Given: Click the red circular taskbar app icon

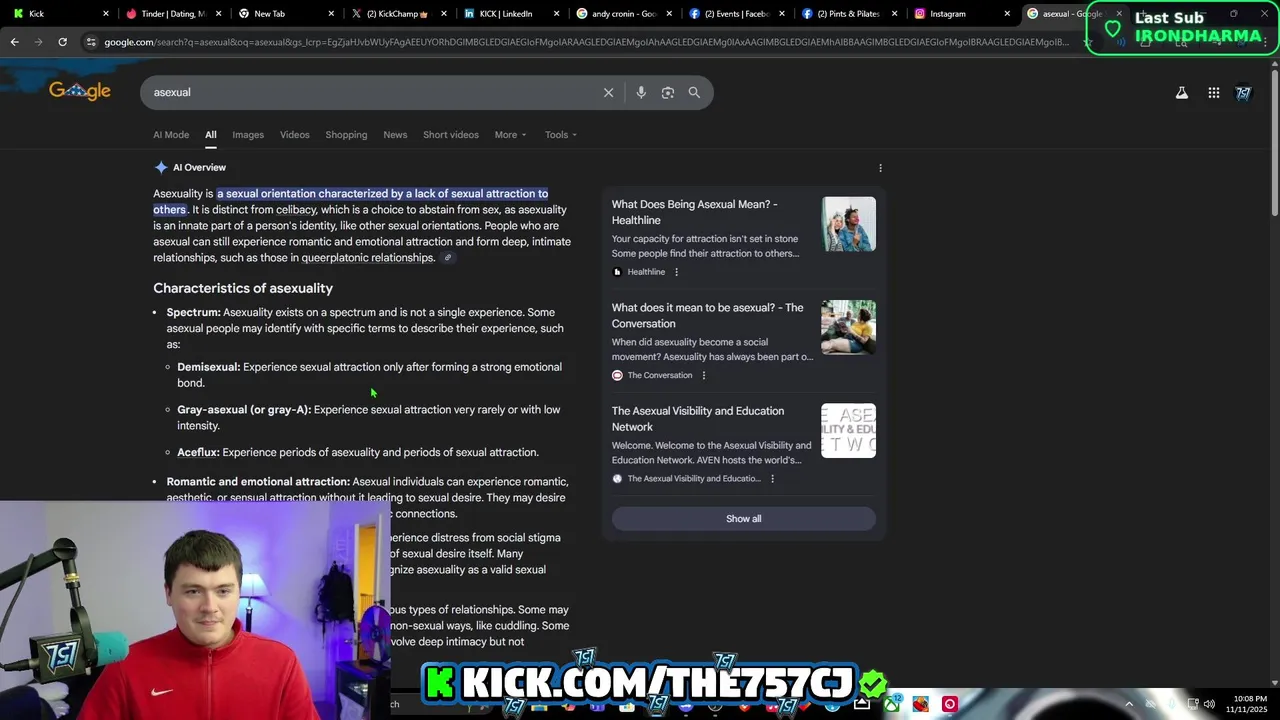Looking at the screenshot, I should pos(950,704).
